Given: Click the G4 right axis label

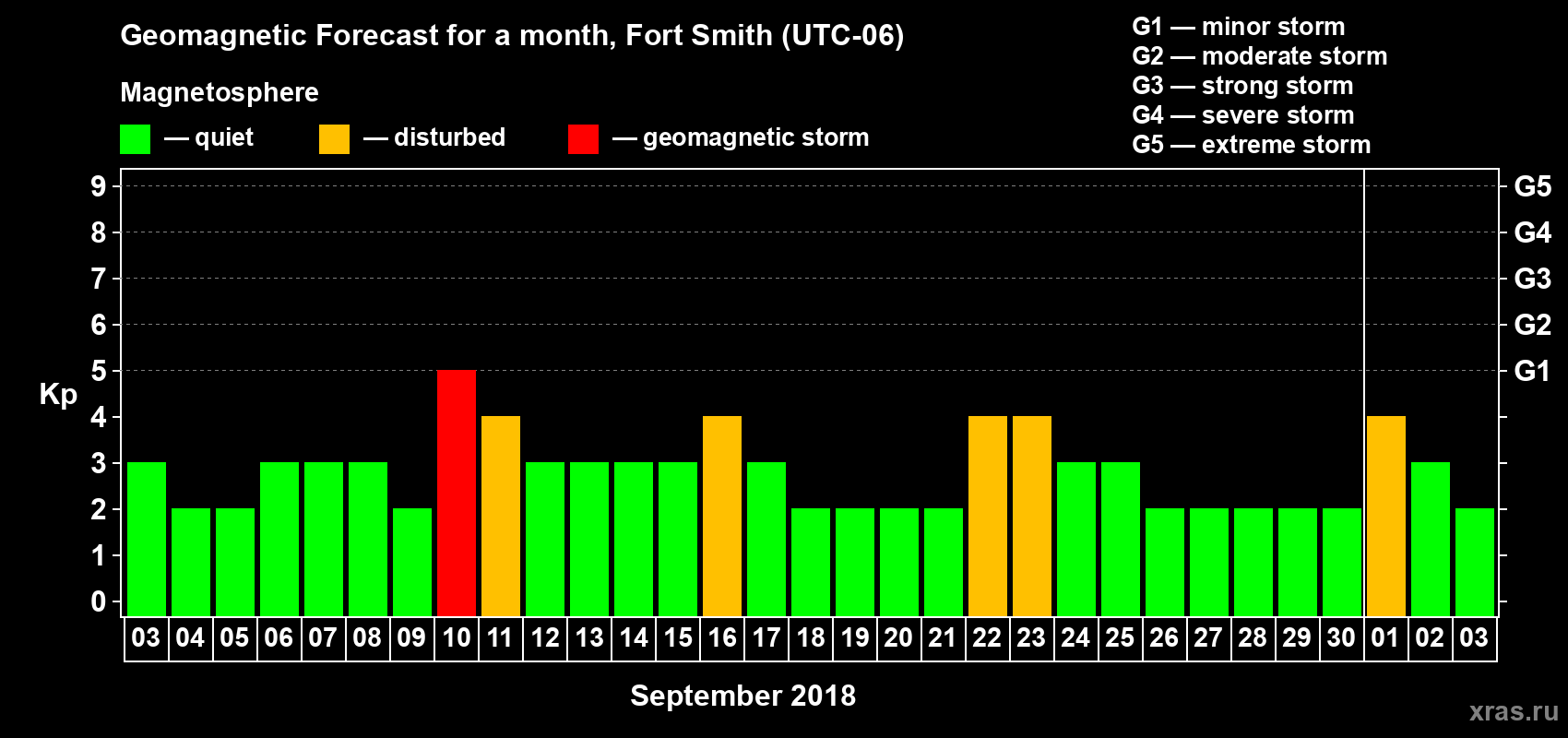Looking at the screenshot, I should pyautogui.click(x=1533, y=232).
